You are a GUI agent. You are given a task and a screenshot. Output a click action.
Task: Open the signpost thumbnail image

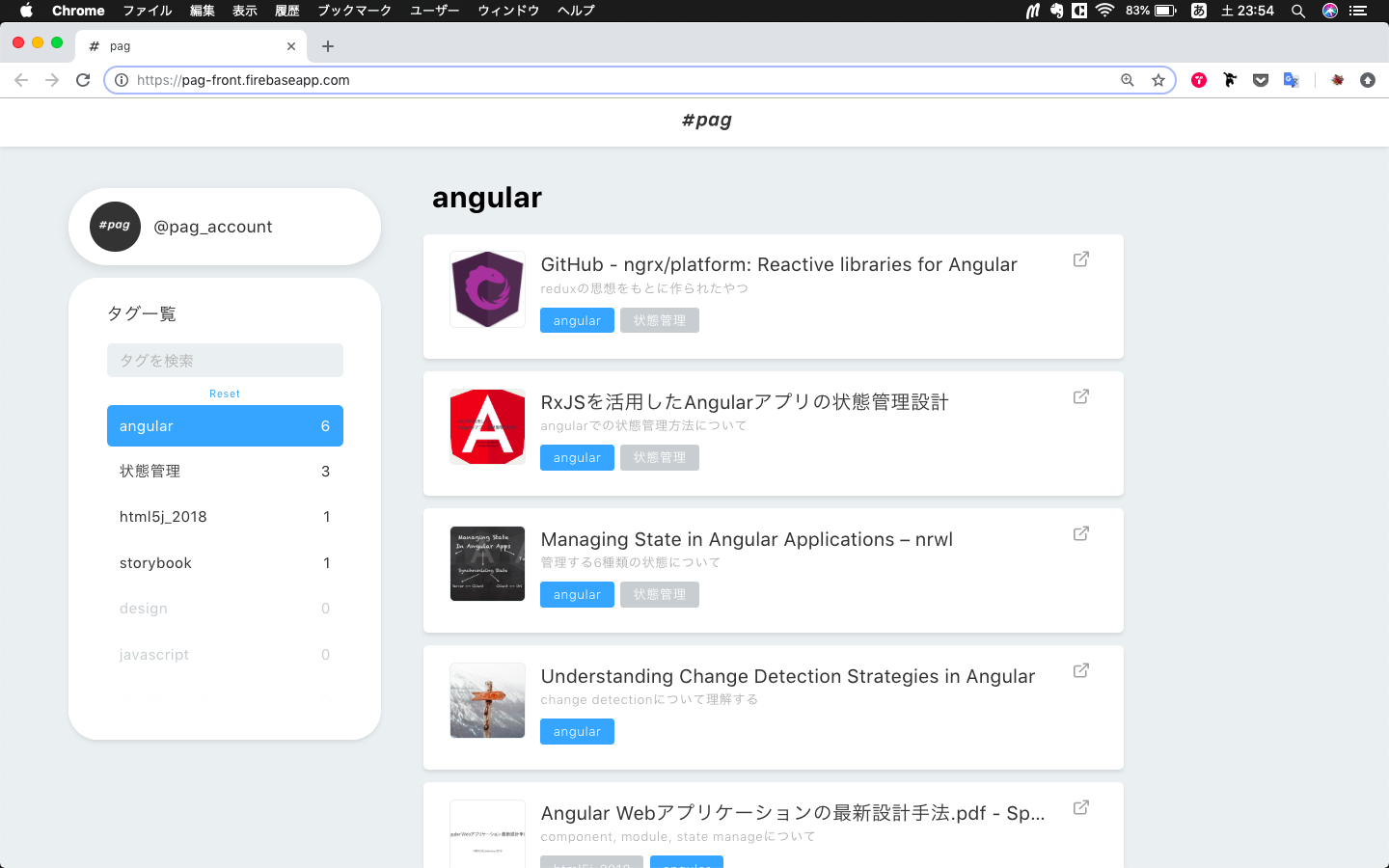(x=487, y=700)
